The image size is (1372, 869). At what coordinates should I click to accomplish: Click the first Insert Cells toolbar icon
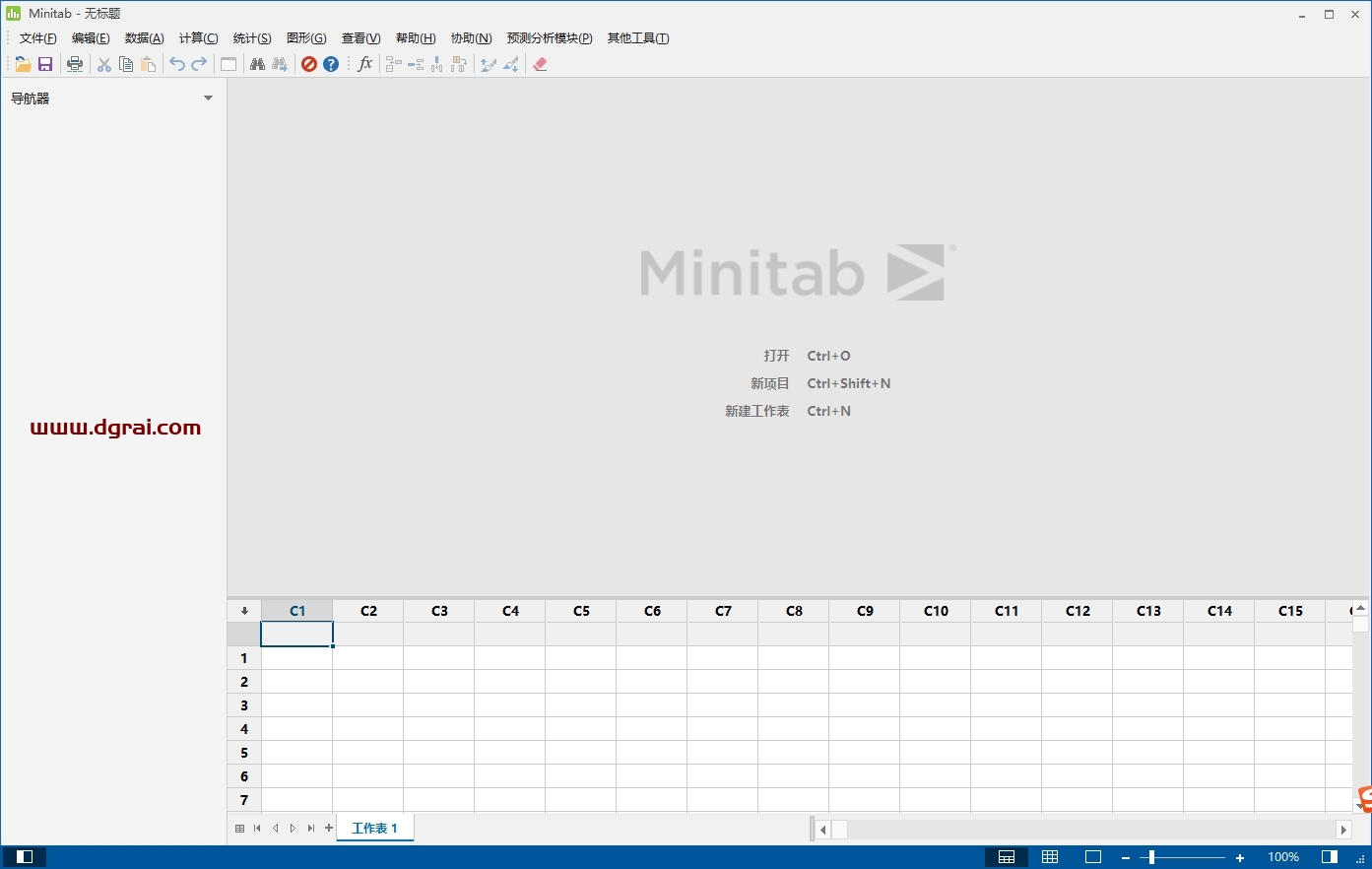(x=394, y=64)
